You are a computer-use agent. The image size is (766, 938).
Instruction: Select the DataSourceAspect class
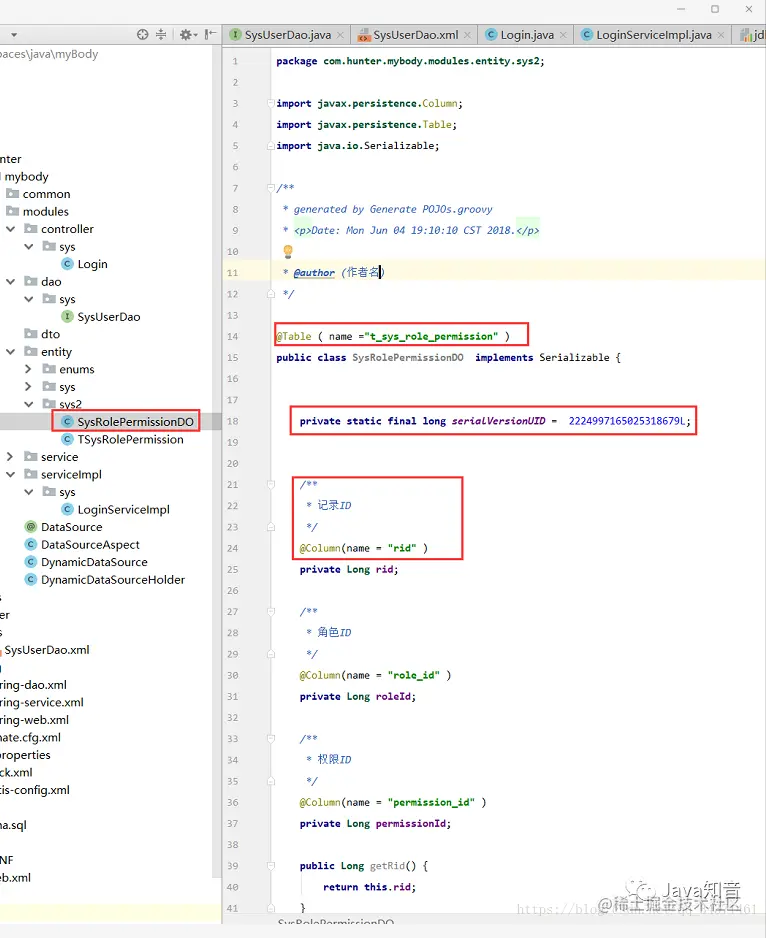90,545
